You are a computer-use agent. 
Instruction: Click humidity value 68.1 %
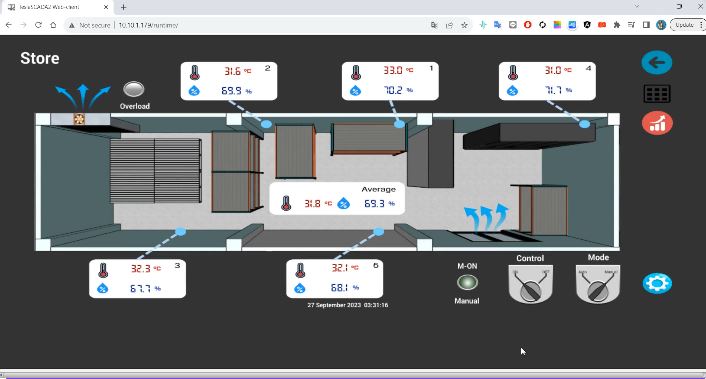click(x=344, y=287)
